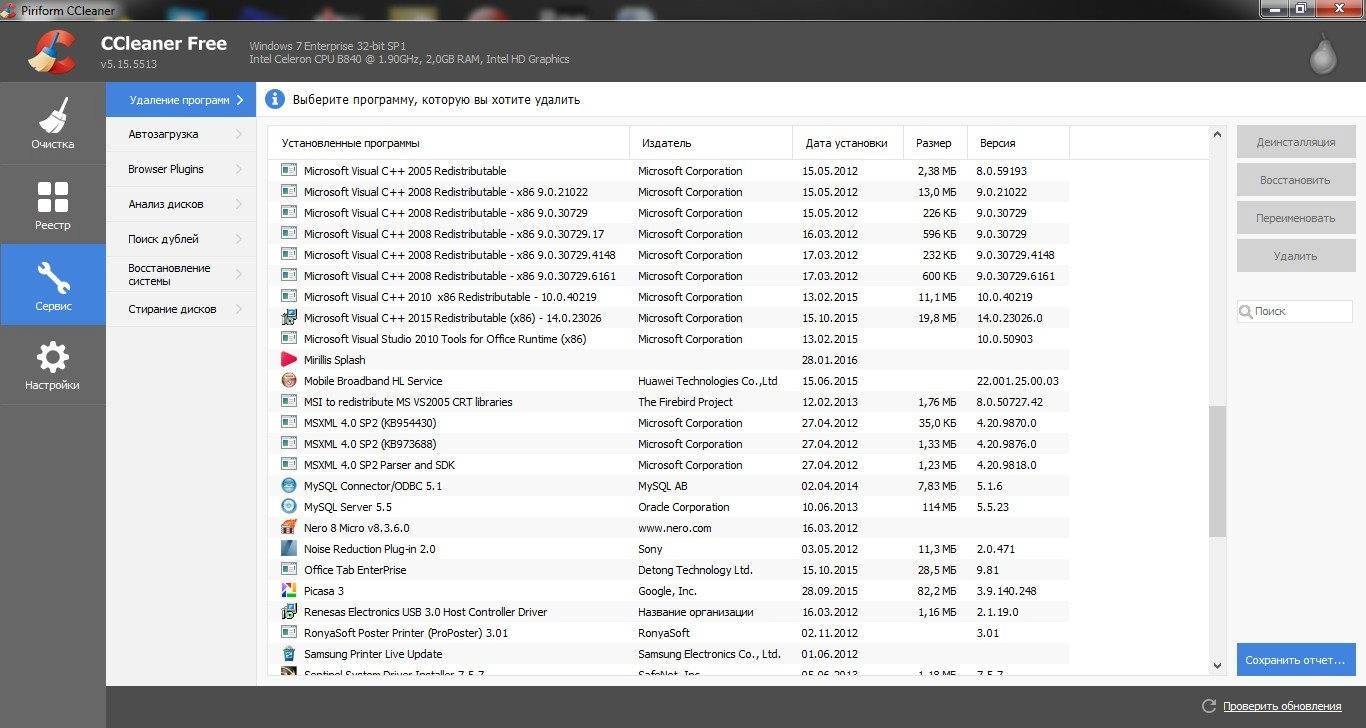Image resolution: width=1366 pixels, height=728 pixels.
Task: Click the Oracle Corporation publisher cell
Action: [x=684, y=507]
